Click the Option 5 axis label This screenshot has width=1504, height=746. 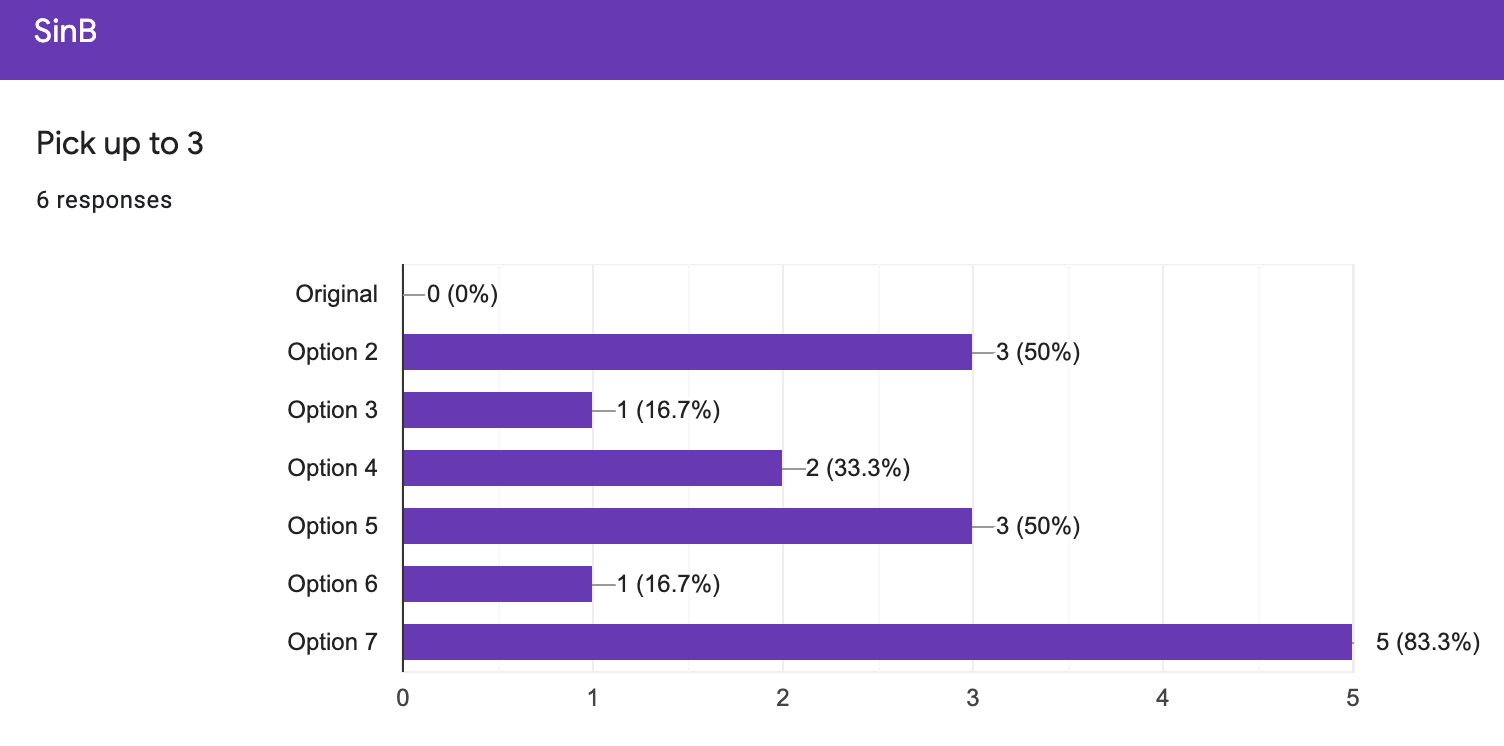tap(332, 526)
